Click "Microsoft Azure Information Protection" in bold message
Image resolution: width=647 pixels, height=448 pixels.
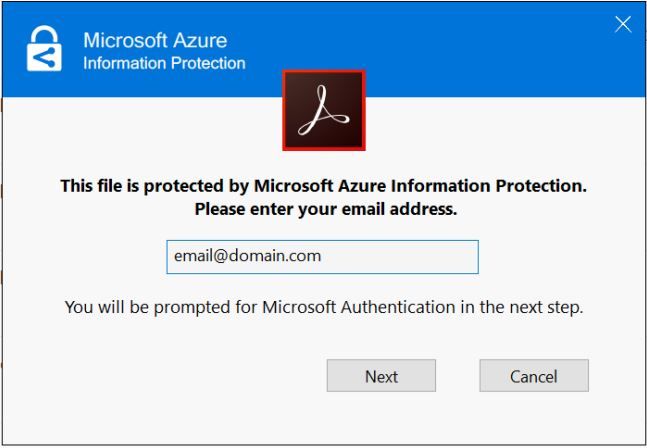click(x=418, y=185)
